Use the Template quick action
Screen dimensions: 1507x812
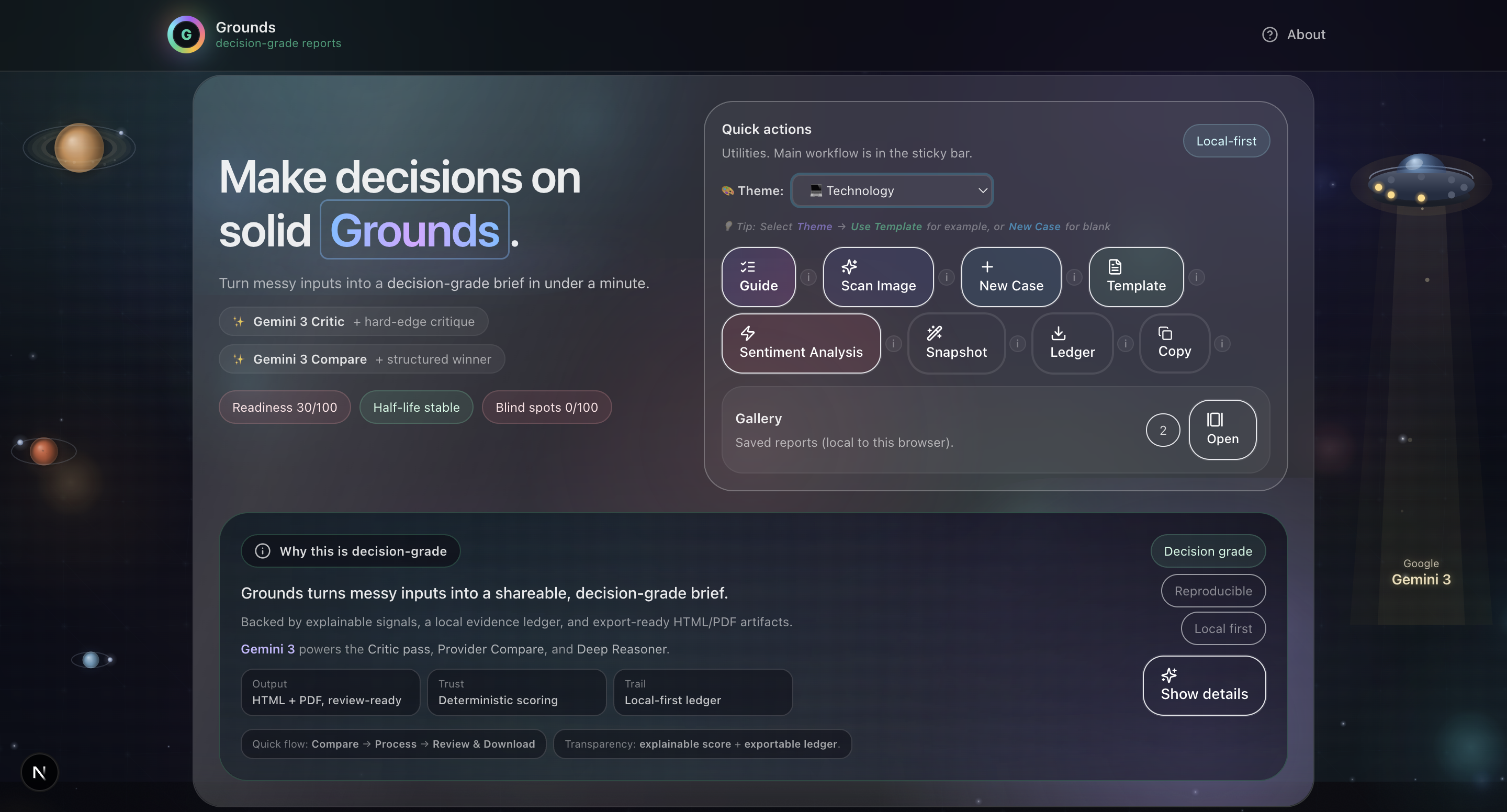(x=1135, y=277)
